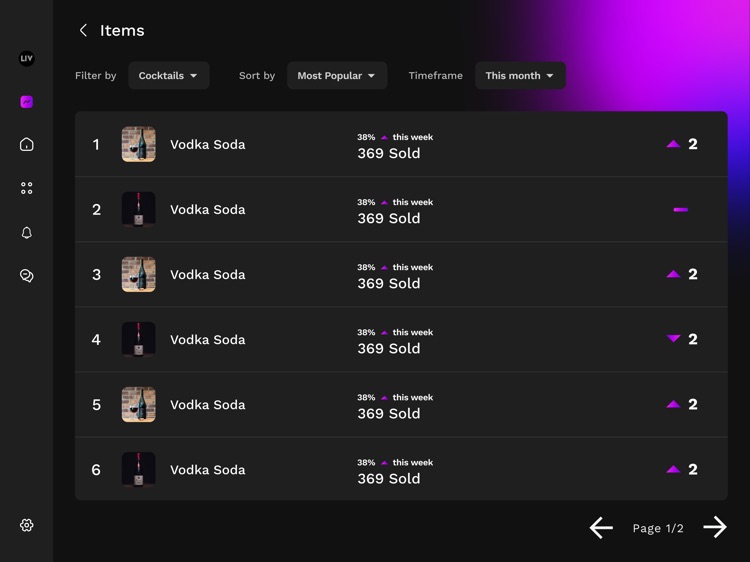
Task: Click the 38% this week figure in row 4
Action: [395, 332]
